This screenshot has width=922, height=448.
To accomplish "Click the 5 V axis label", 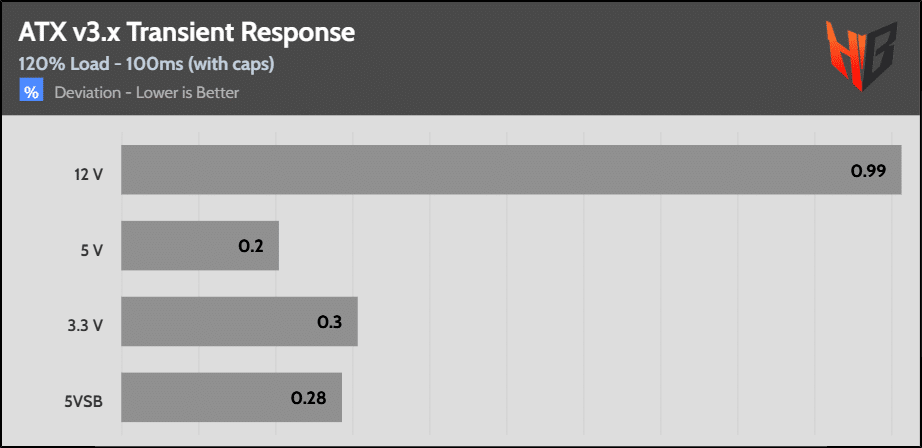I will (93, 250).
